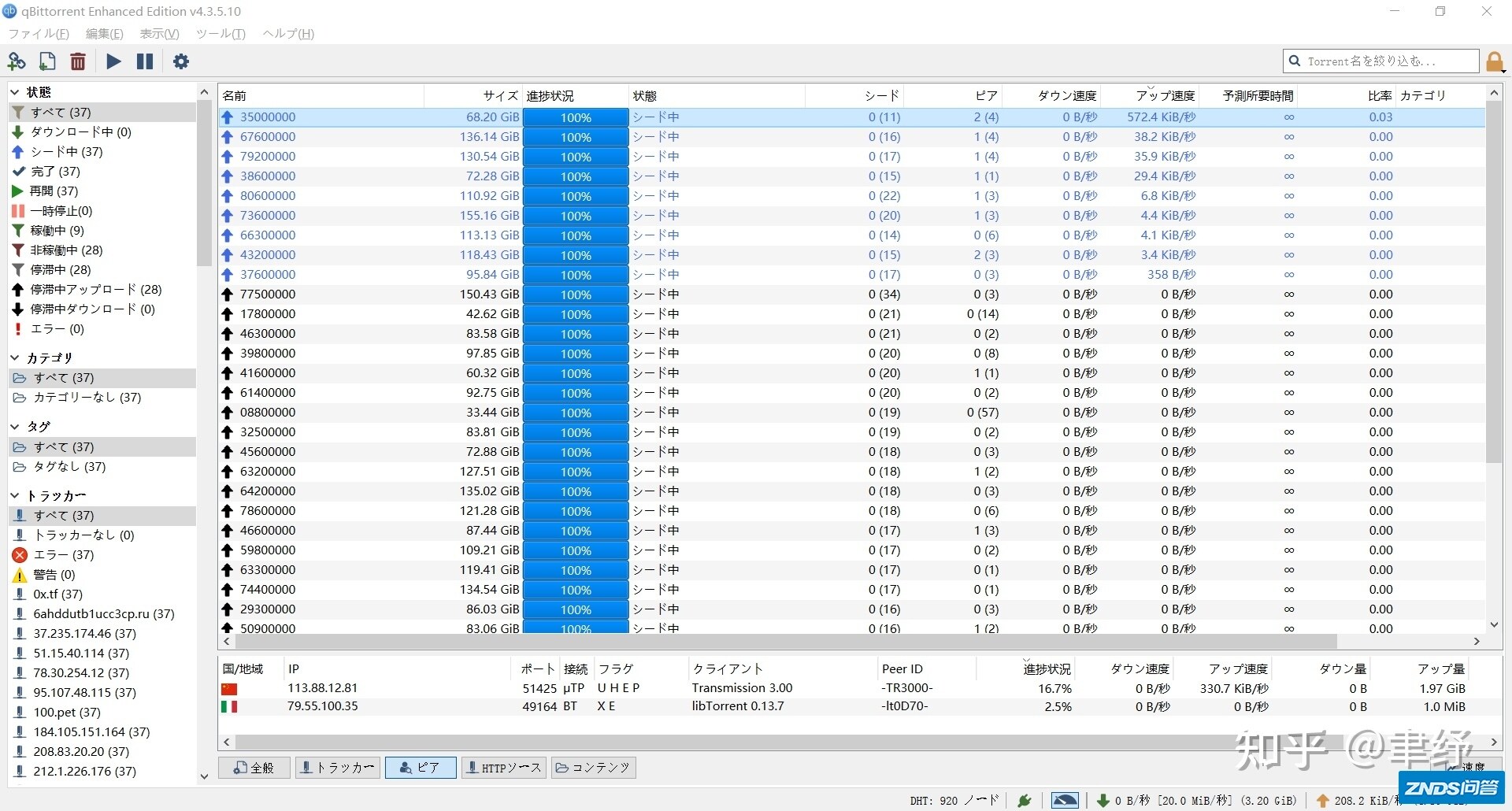Click the resume play toolbar button
1512x811 pixels.
(x=113, y=61)
